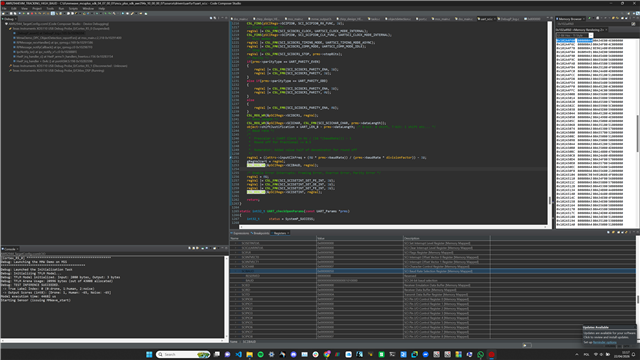Click the Memory Browser address input field
The height and width of the screenshot is (360, 640).
click(593, 24)
